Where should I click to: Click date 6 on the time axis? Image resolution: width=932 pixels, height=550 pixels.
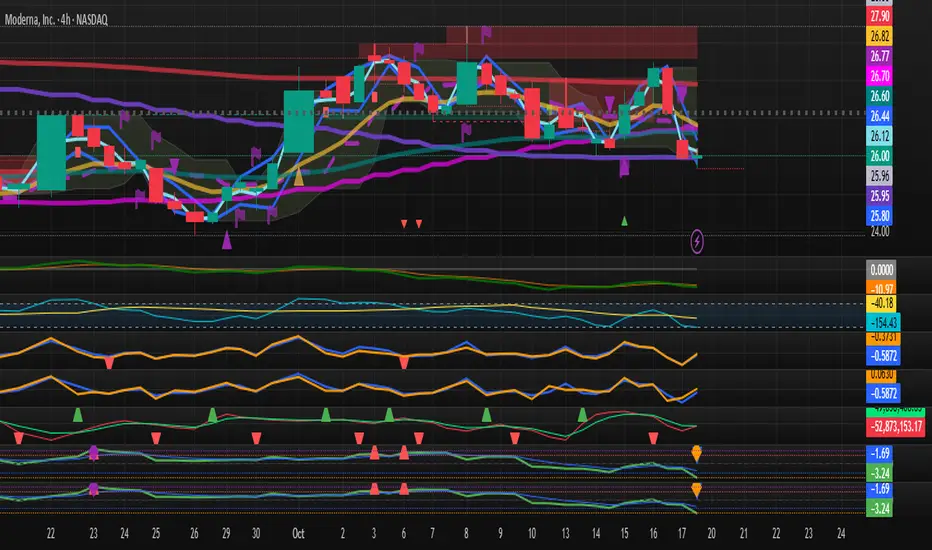[404, 533]
